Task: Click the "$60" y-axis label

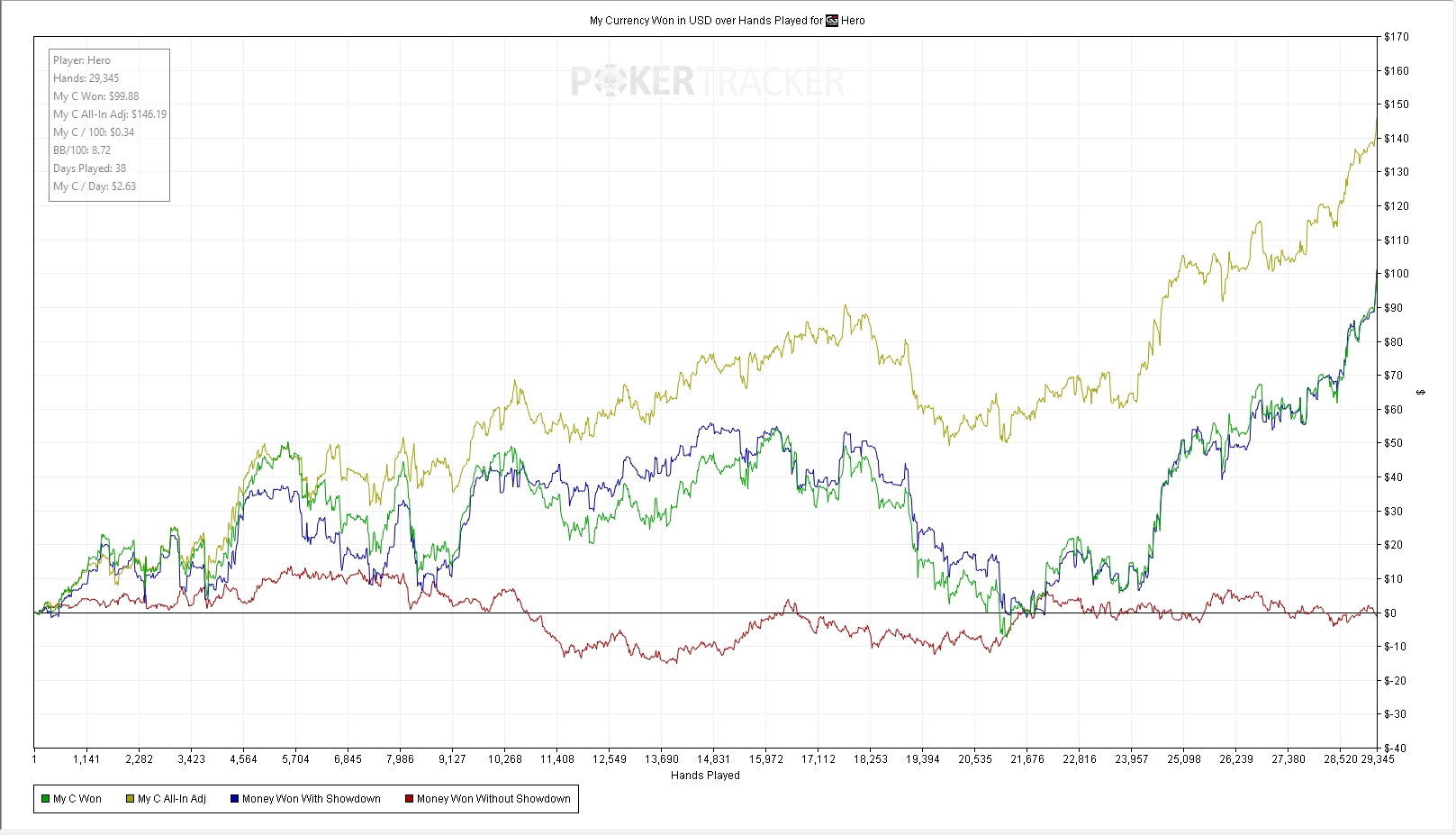Action: coord(1394,410)
